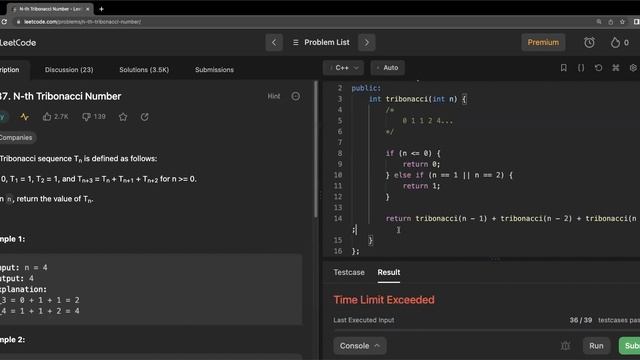Add problem to favorites star
Viewport: 640px width, 360px height.
pos(123,117)
